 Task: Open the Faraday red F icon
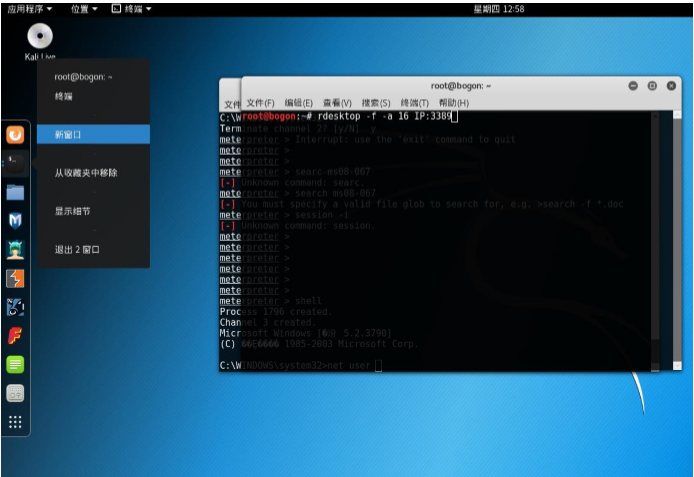click(x=15, y=335)
